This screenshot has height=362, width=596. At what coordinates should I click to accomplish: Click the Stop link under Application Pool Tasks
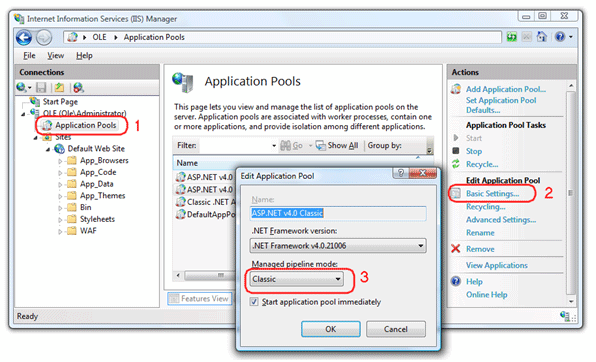(474, 151)
